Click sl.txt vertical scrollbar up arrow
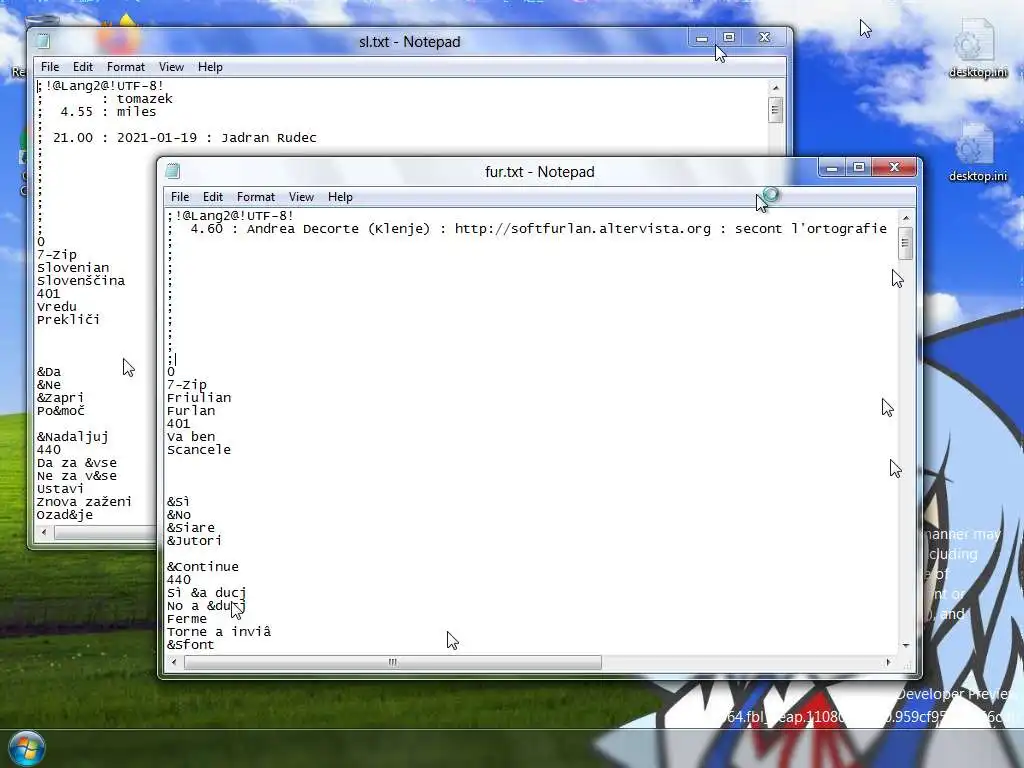Image resolution: width=1024 pixels, height=768 pixels. [x=776, y=88]
